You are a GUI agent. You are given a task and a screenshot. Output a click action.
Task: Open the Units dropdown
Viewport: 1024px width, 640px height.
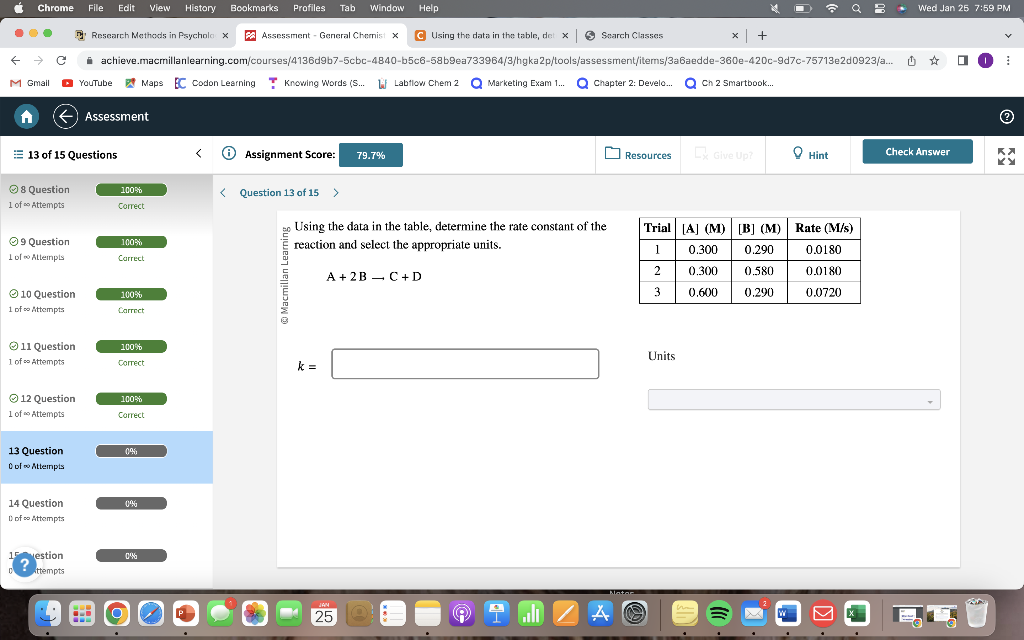tap(794, 400)
